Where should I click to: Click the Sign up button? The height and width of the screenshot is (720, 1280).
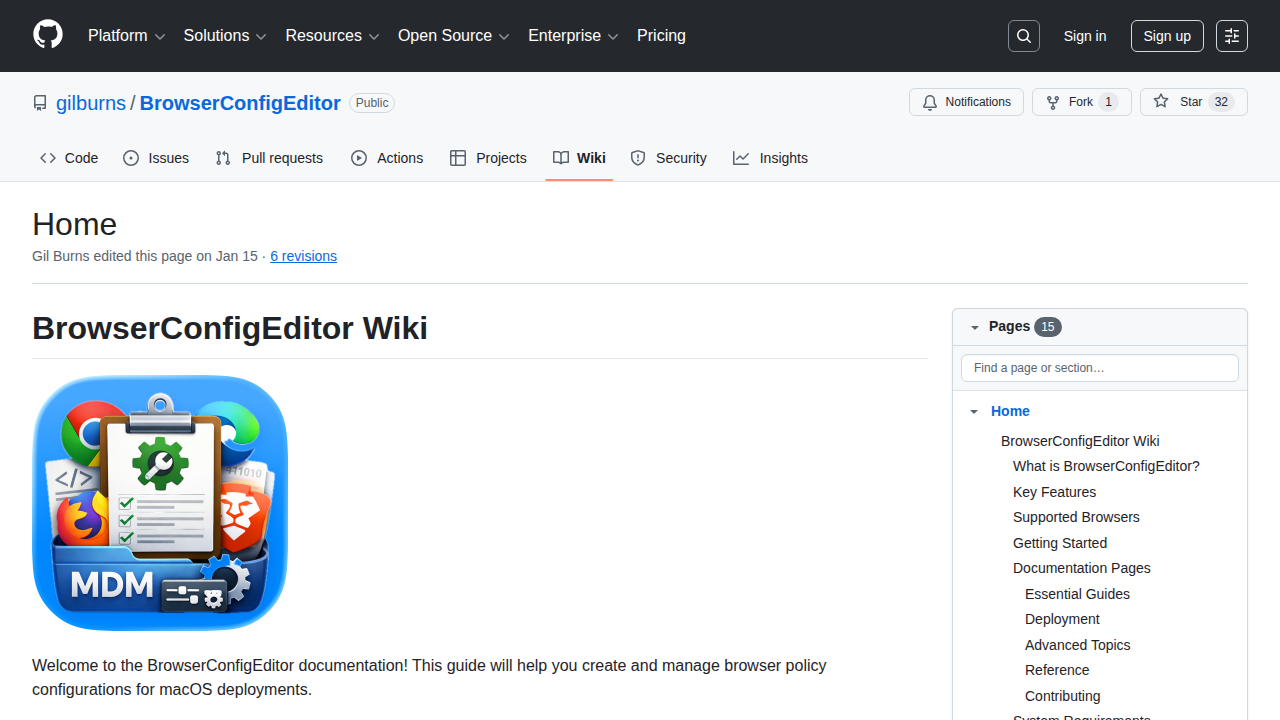tap(1167, 36)
